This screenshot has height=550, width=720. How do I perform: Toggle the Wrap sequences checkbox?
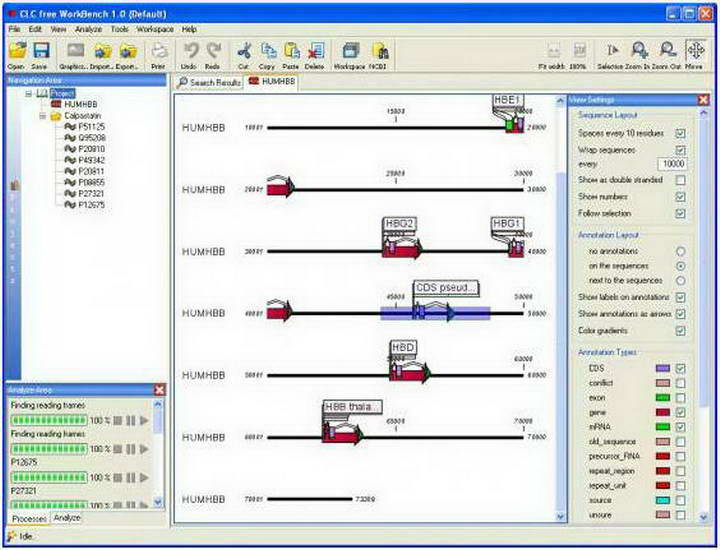coord(681,150)
